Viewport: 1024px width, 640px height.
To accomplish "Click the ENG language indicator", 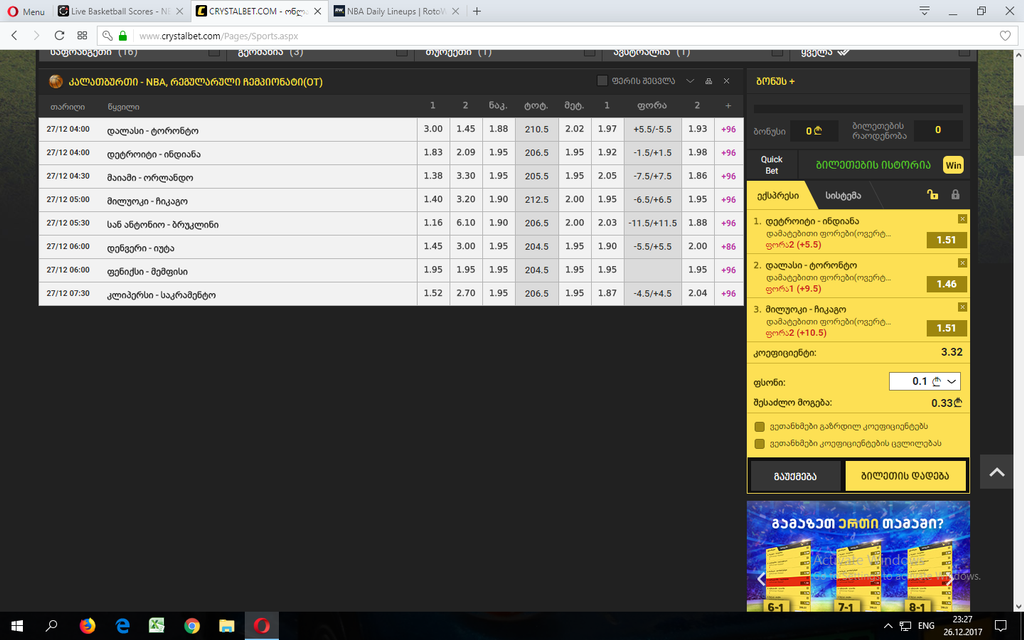I will pos(926,626).
